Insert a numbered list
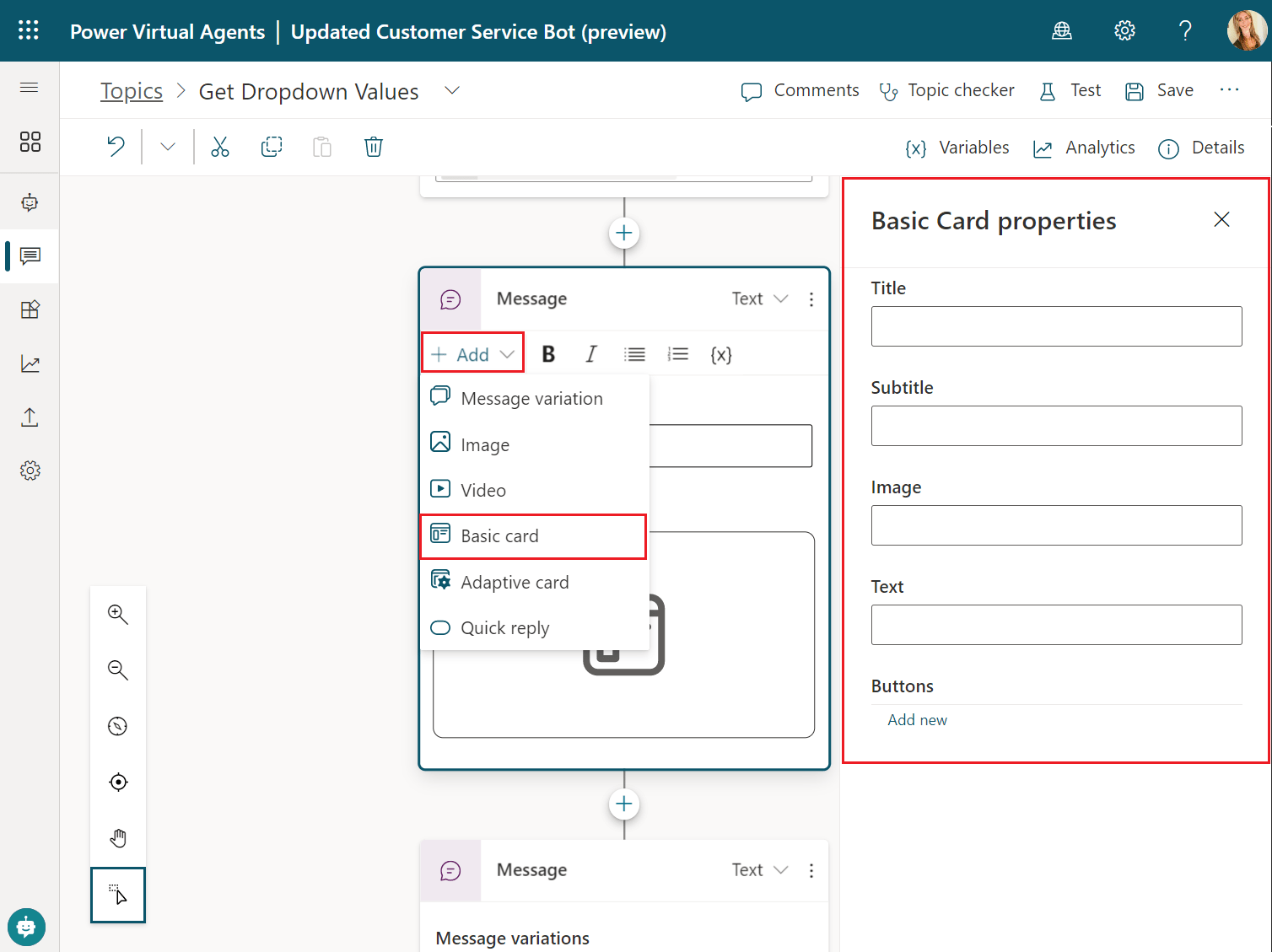Screen dimensions: 1272x952 click(678, 354)
